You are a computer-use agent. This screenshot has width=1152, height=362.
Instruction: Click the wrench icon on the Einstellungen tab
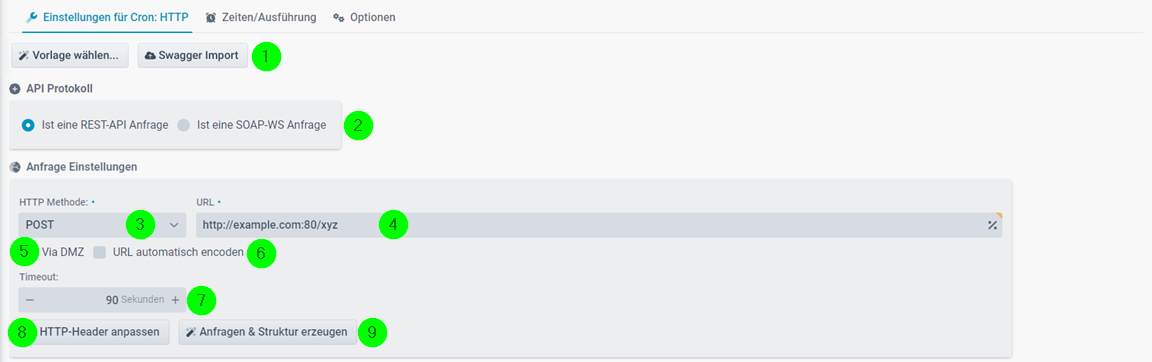(x=31, y=17)
